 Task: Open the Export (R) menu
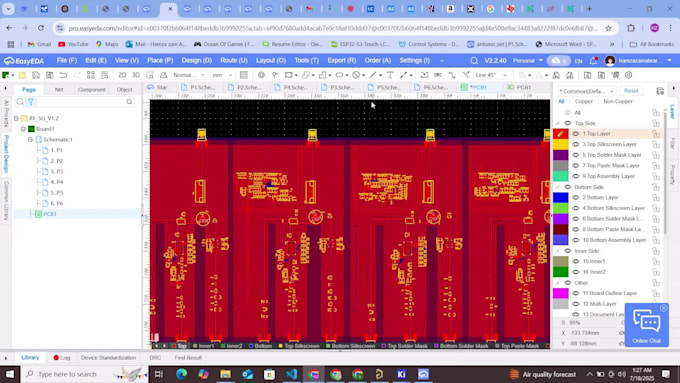pos(342,61)
